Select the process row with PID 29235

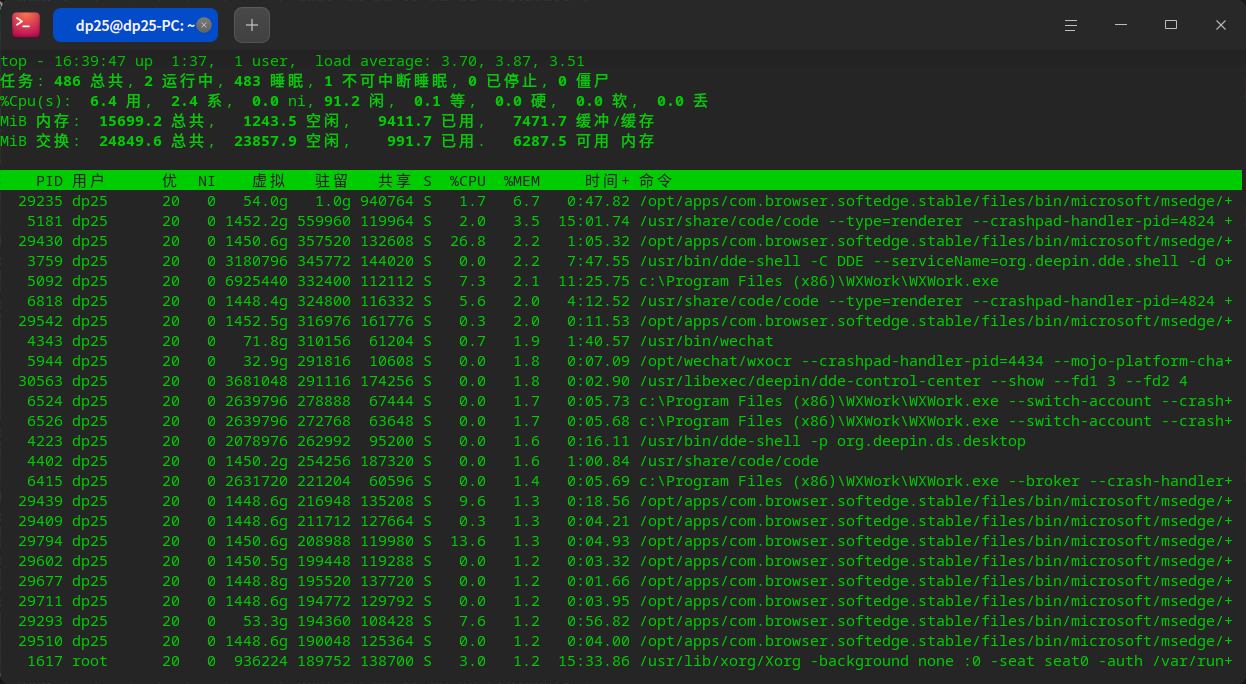[621, 201]
